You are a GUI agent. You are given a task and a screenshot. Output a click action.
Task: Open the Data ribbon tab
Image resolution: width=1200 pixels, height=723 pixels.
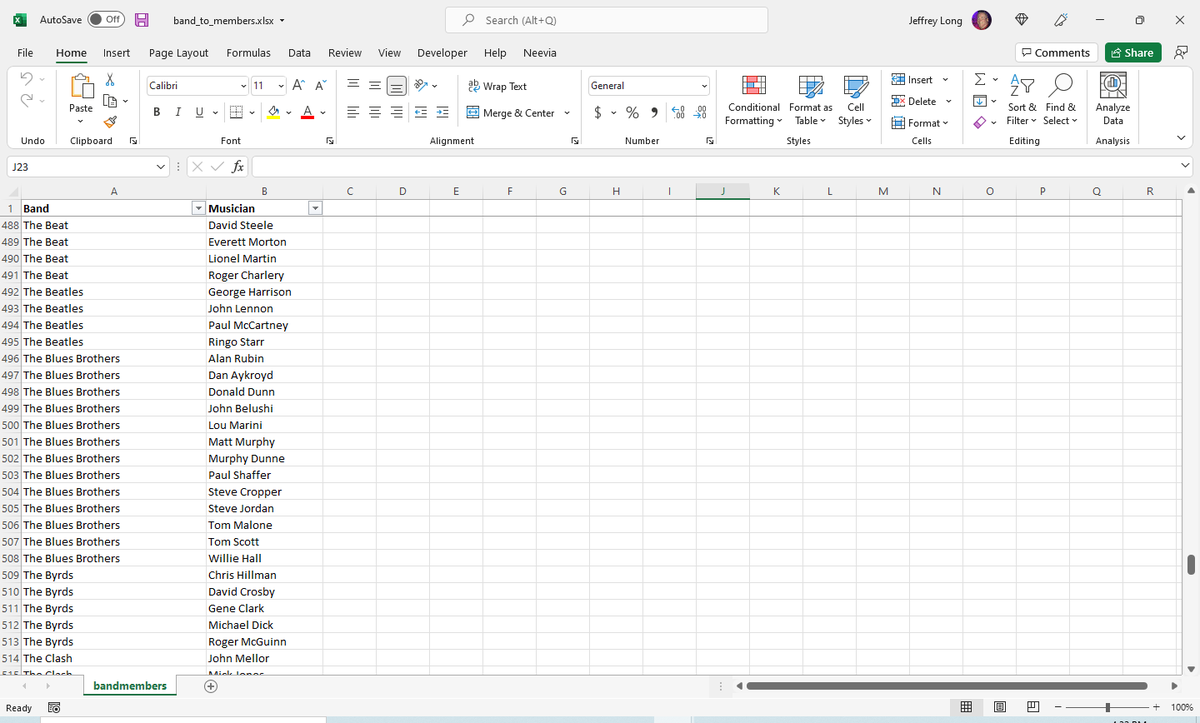[299, 53]
